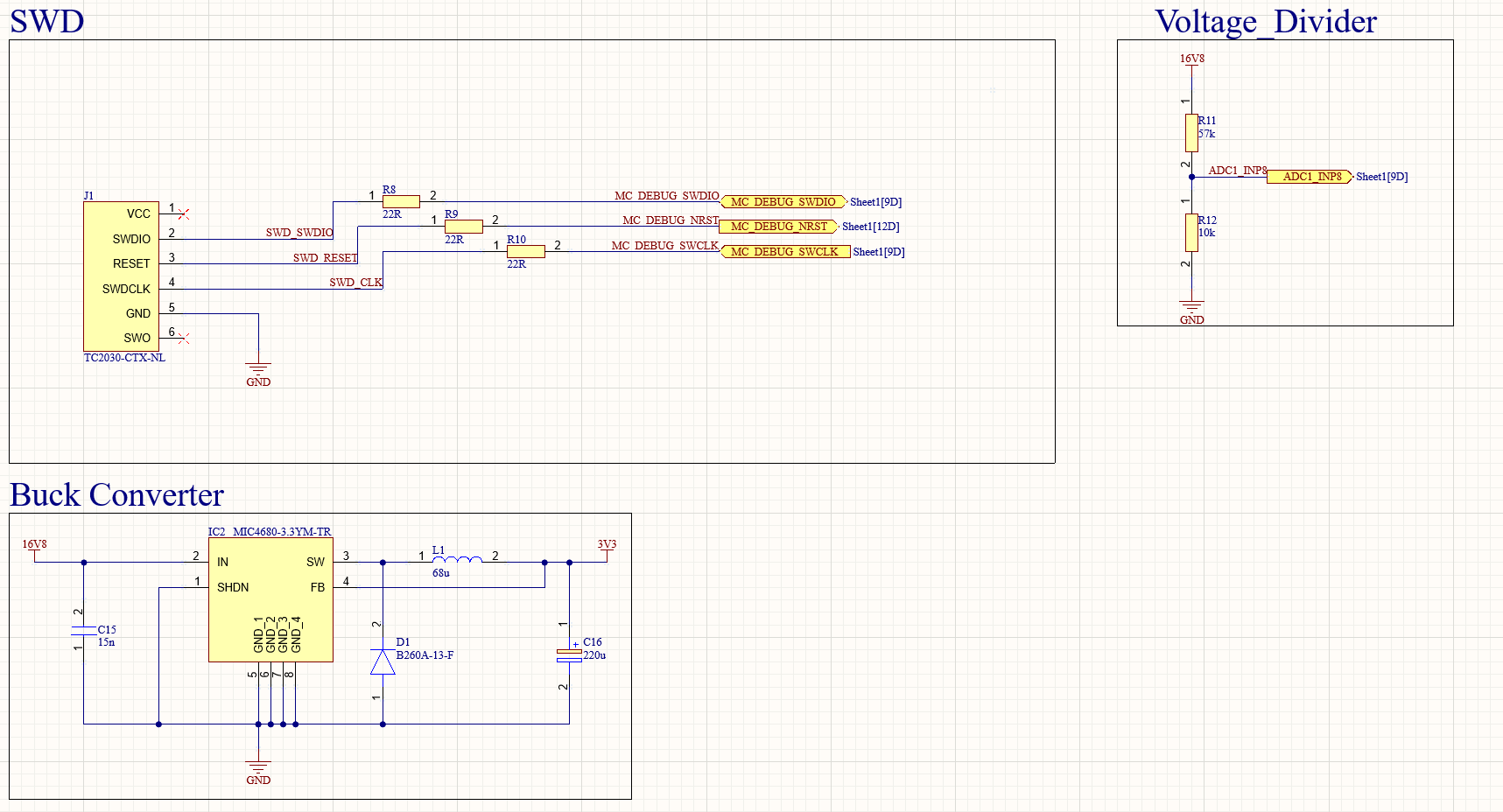Click the MC_DEBUG_SWCLK port
The height and width of the screenshot is (812, 1503).
[x=784, y=252]
